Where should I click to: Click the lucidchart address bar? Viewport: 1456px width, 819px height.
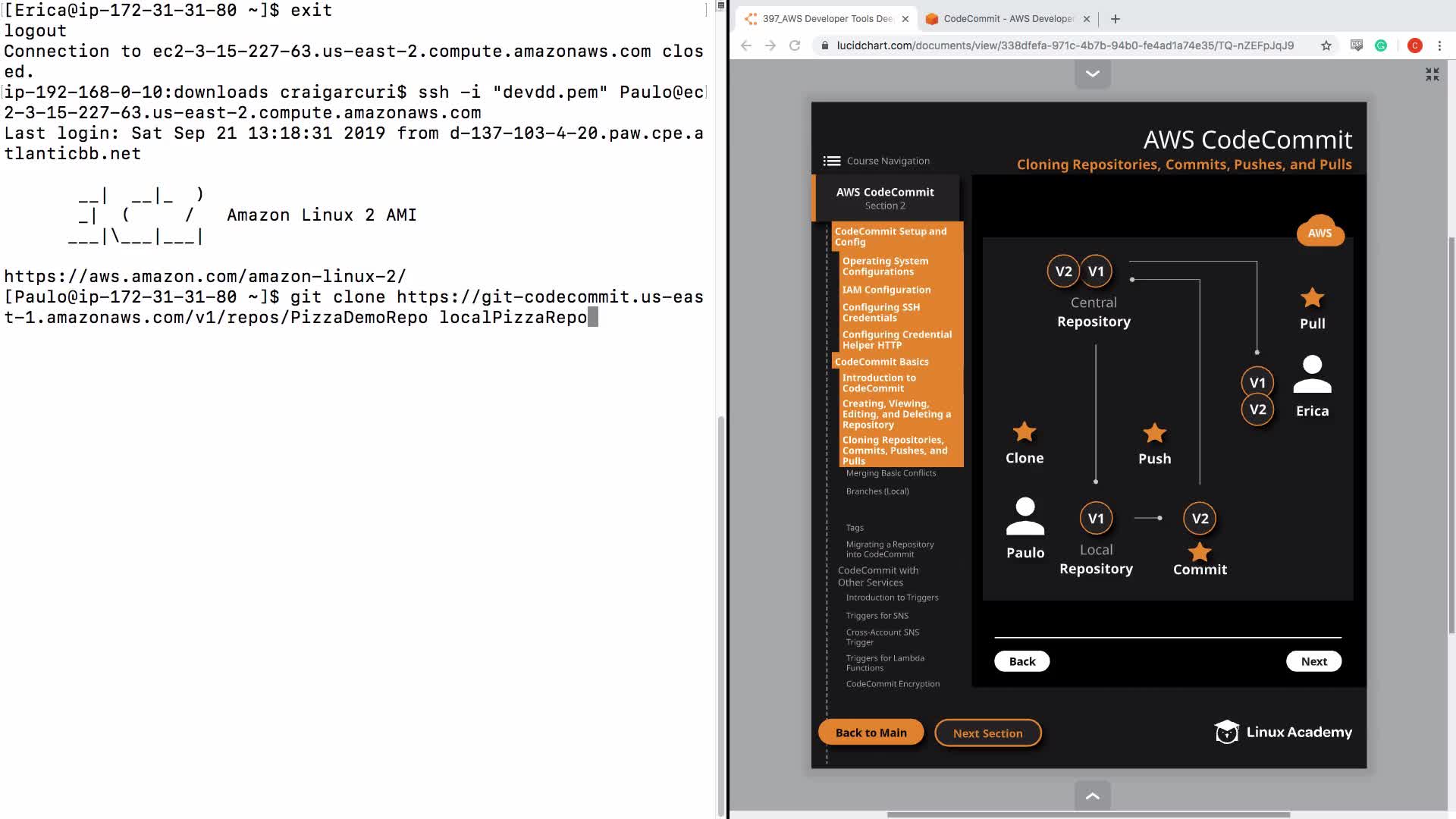coord(1065,45)
